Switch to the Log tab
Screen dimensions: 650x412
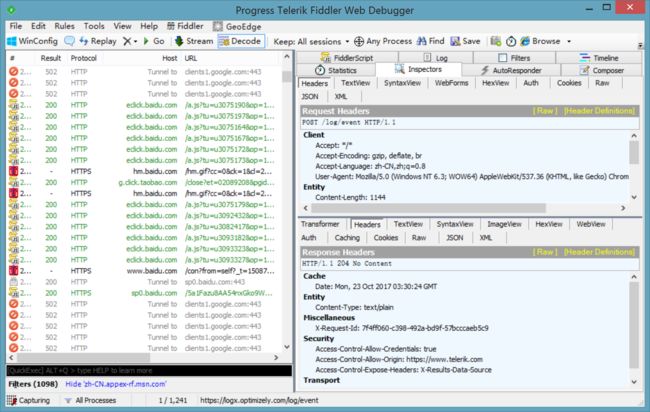pos(435,58)
